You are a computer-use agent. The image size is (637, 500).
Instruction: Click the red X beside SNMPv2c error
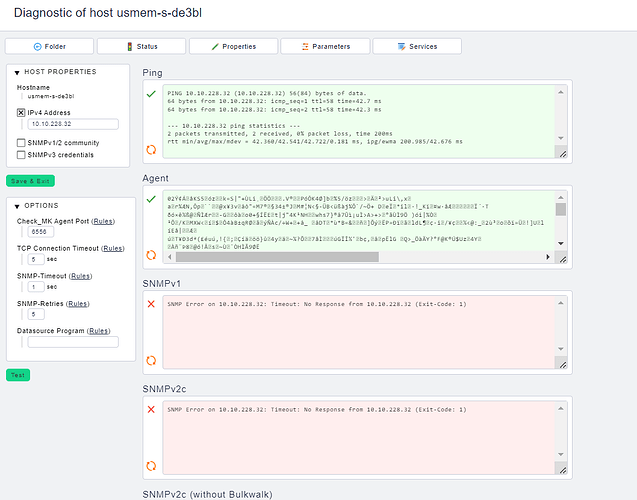[151, 409]
